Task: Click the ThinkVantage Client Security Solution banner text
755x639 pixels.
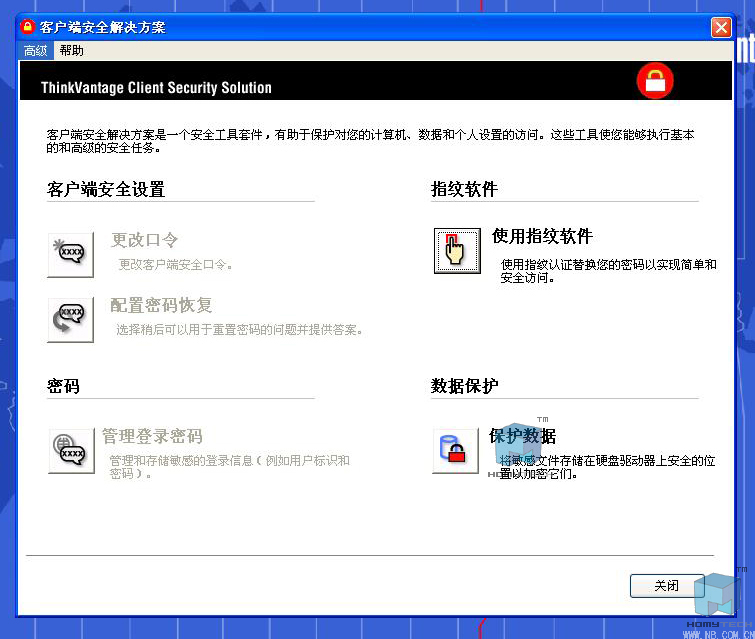Action: point(156,88)
